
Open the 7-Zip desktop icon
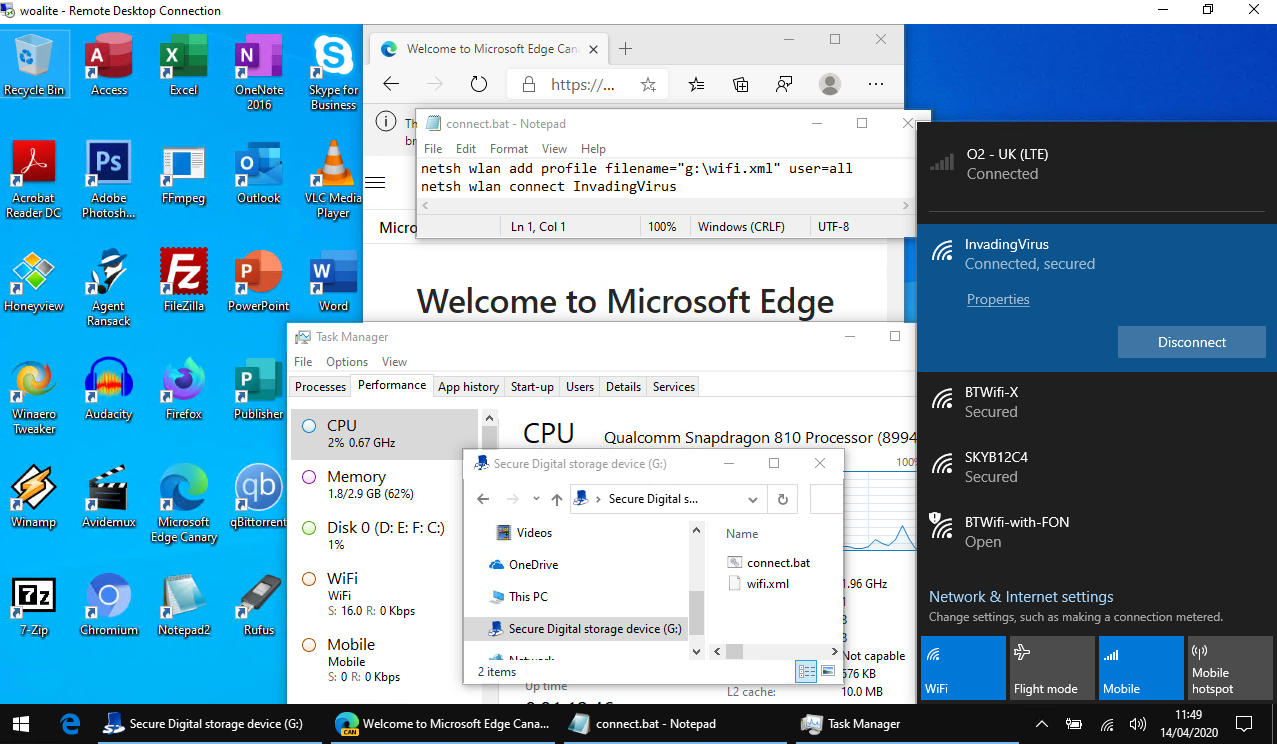(34, 605)
